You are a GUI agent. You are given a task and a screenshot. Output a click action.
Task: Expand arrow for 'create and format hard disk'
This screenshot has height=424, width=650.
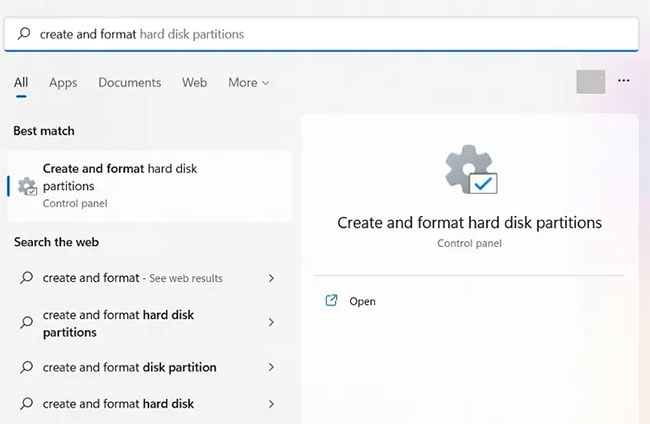click(271, 404)
